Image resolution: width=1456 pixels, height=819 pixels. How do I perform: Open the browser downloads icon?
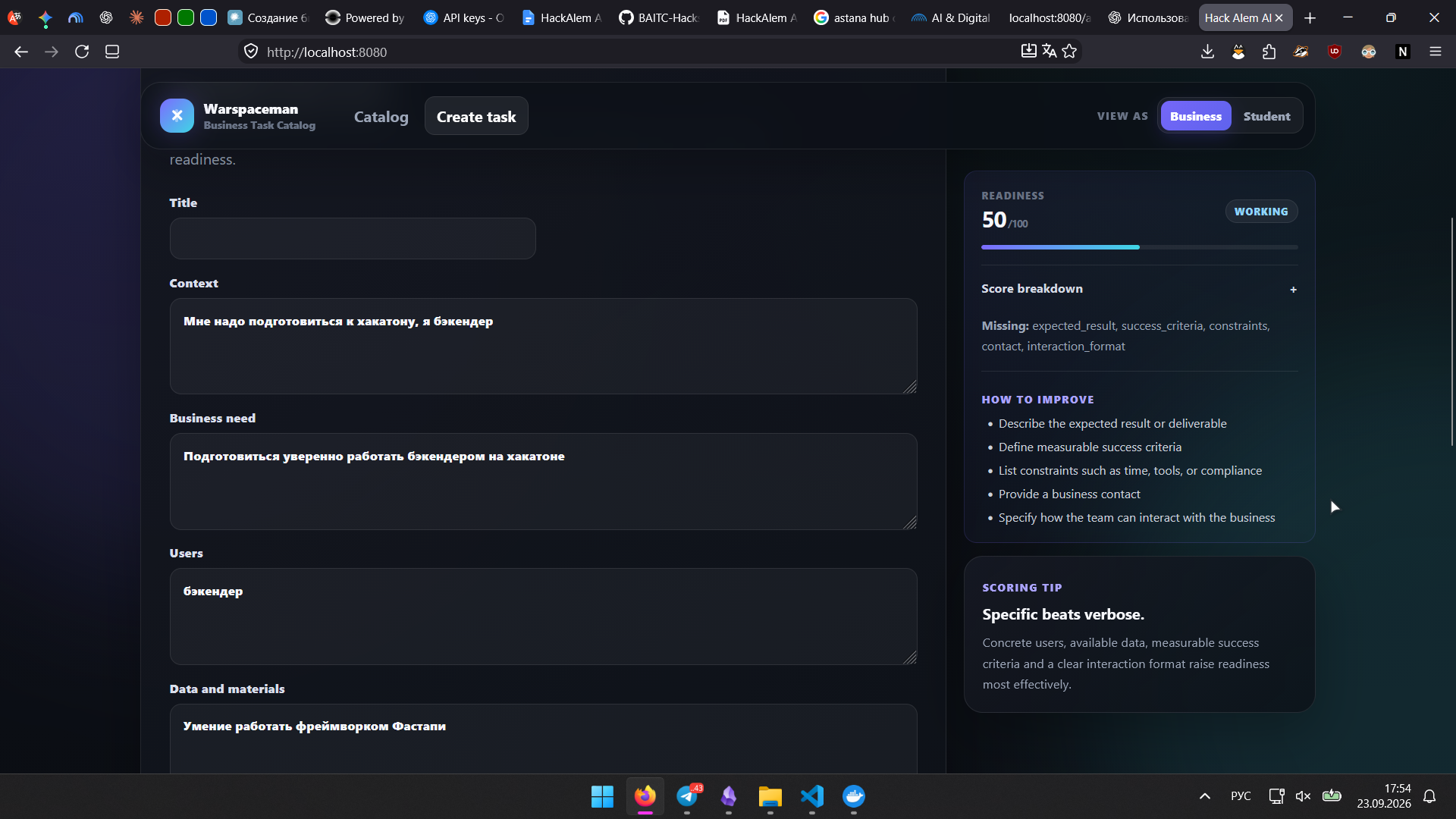1208,52
